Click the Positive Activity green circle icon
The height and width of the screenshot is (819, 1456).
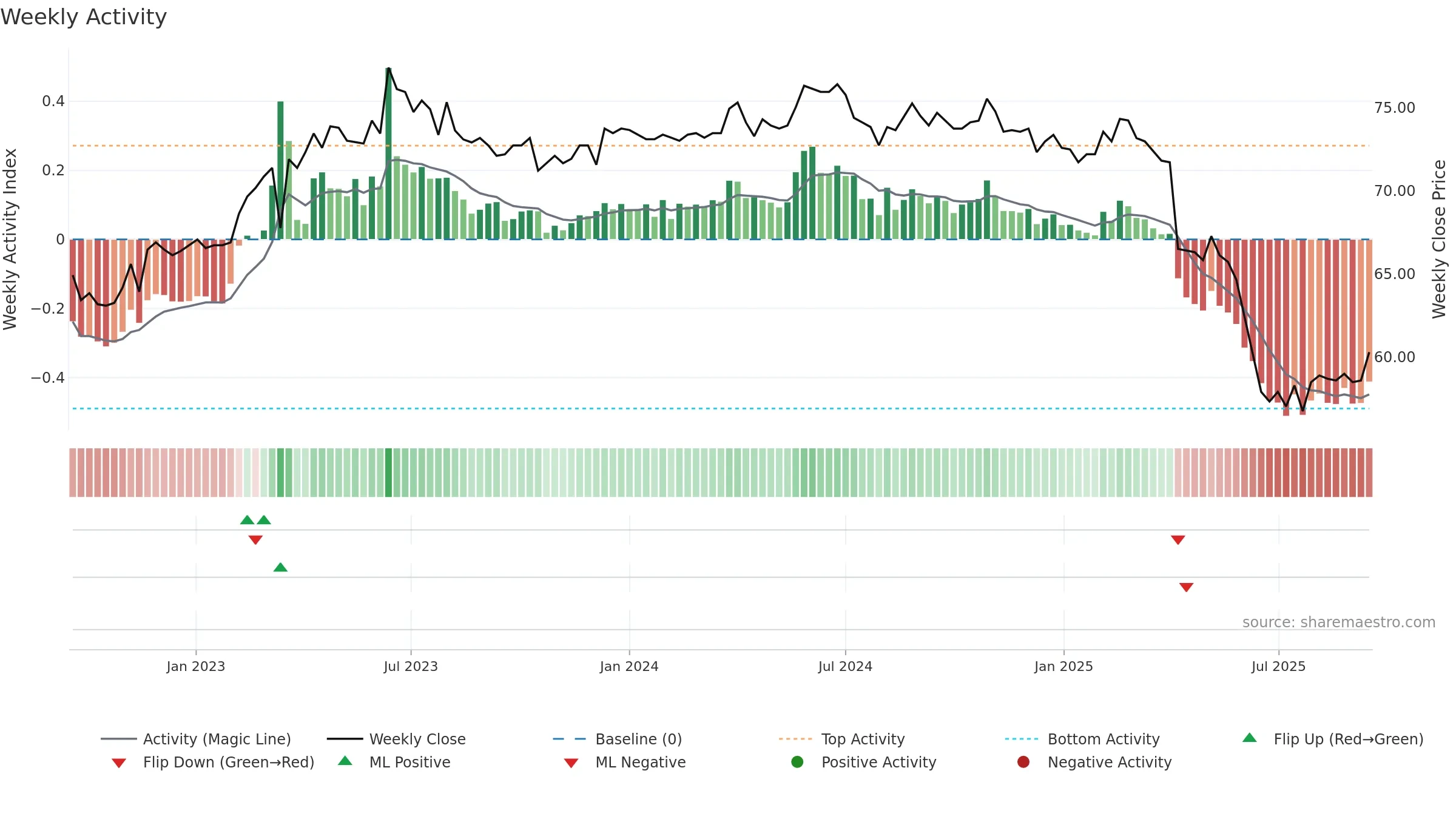click(x=797, y=761)
